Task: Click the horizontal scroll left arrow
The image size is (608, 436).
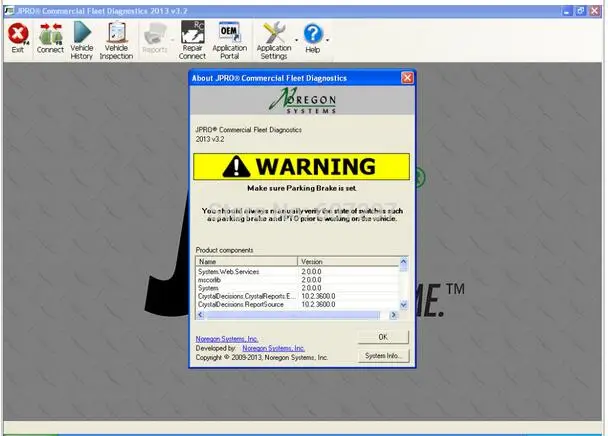Action: tap(200, 315)
